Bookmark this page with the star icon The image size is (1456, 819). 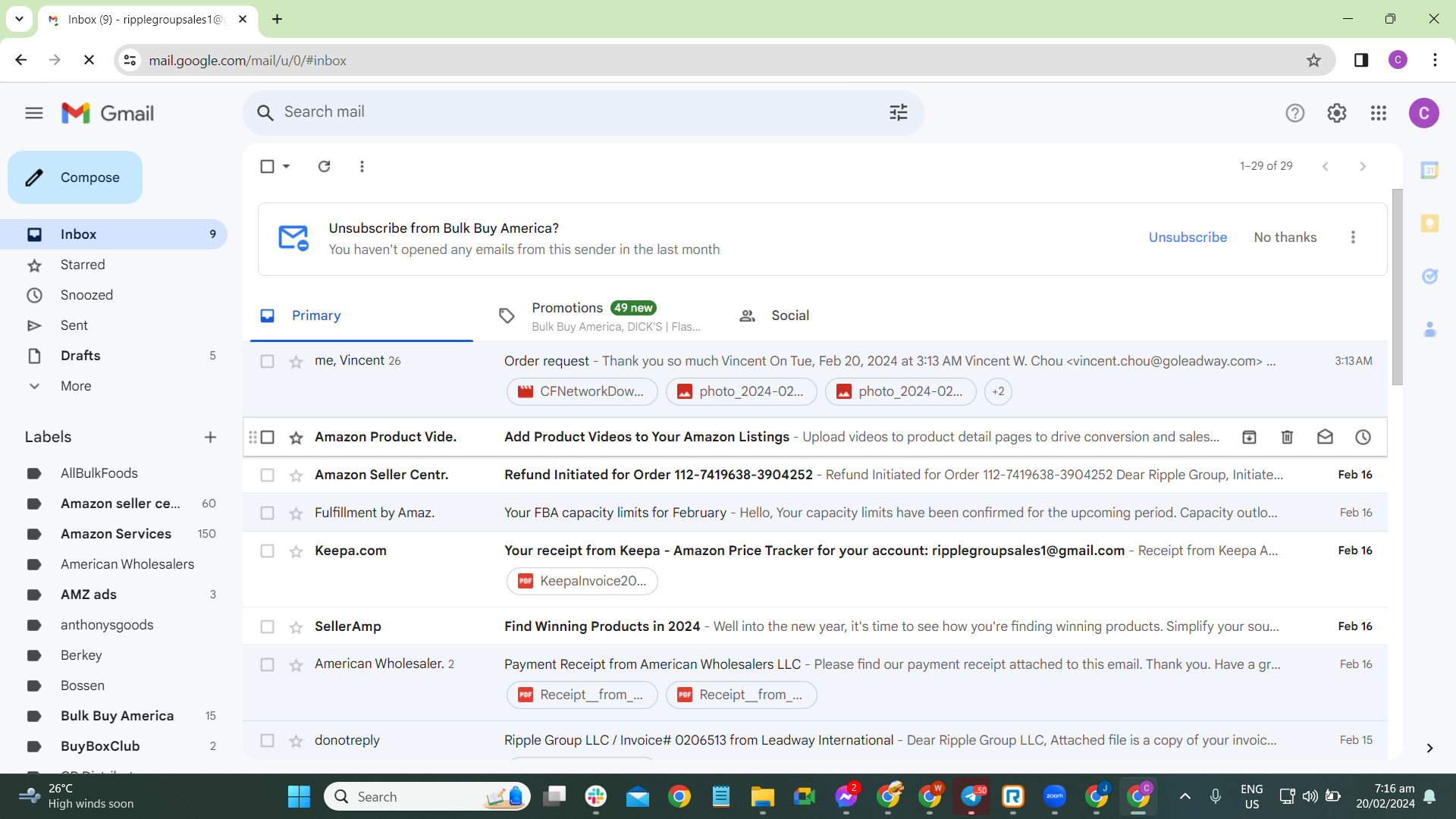click(1313, 60)
